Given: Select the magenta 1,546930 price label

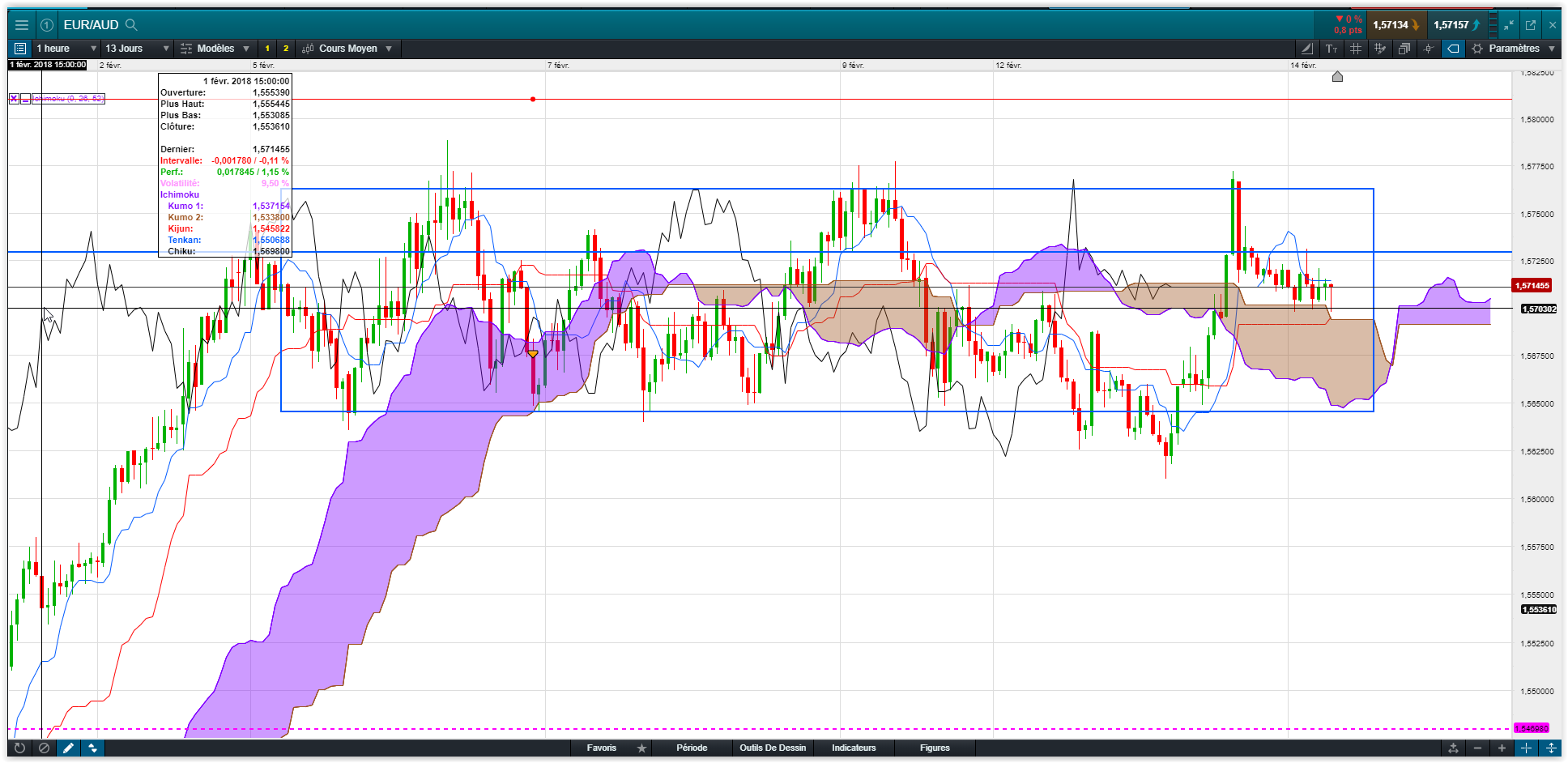Looking at the screenshot, I should [x=1531, y=728].
